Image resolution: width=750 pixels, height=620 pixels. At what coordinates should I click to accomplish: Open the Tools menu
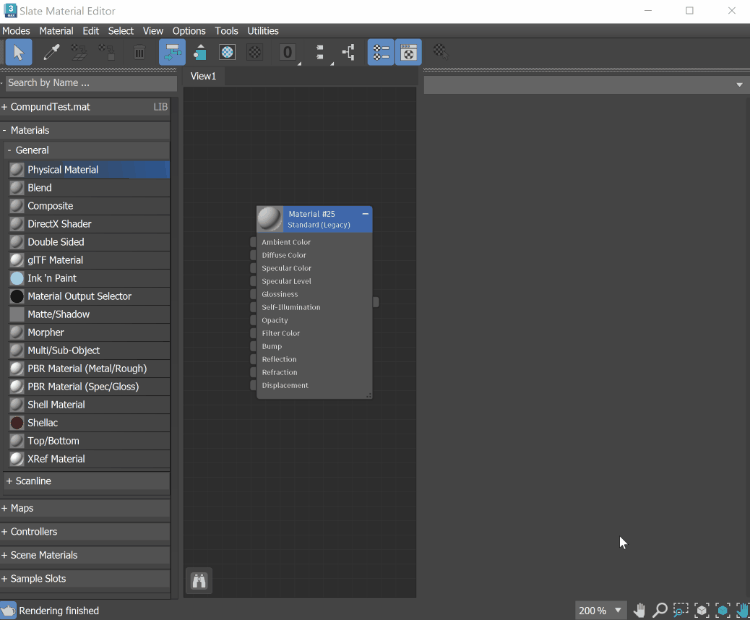coord(226,31)
